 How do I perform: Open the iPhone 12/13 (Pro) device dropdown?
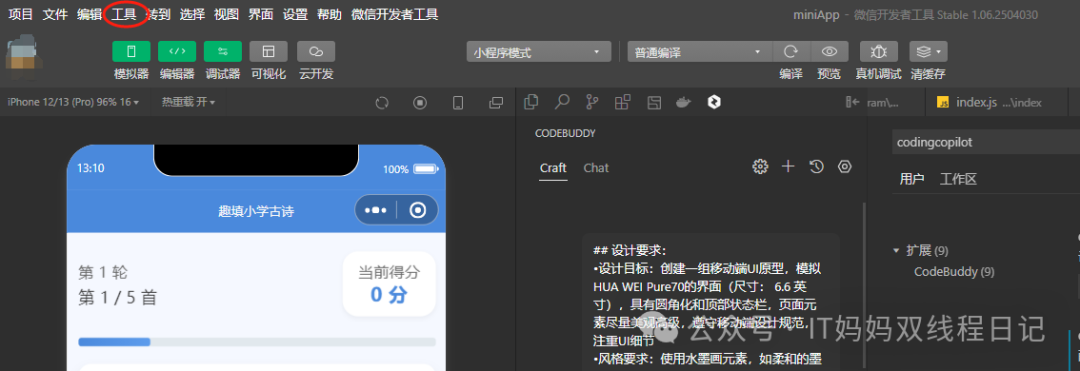click(x=73, y=102)
